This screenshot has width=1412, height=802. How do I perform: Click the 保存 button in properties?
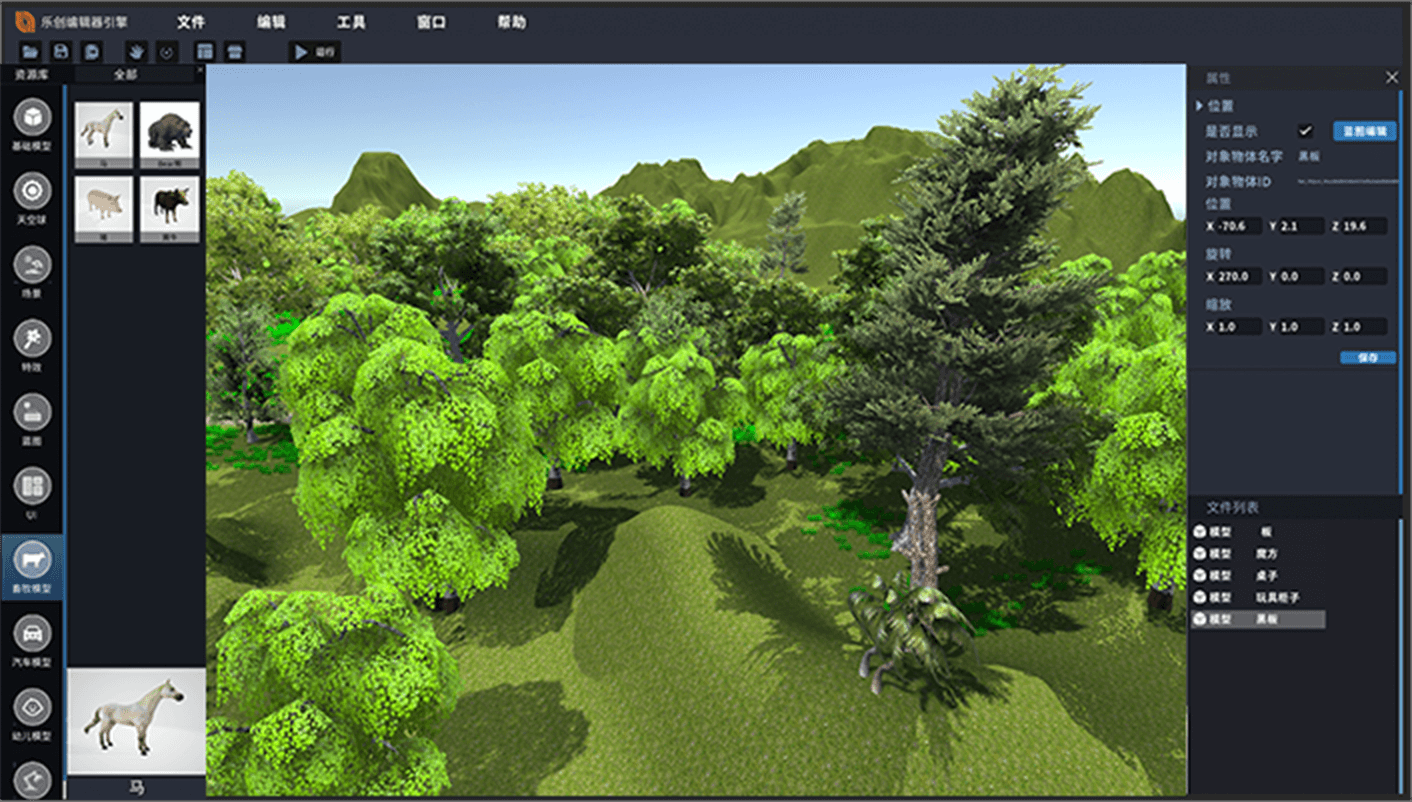coord(1367,357)
